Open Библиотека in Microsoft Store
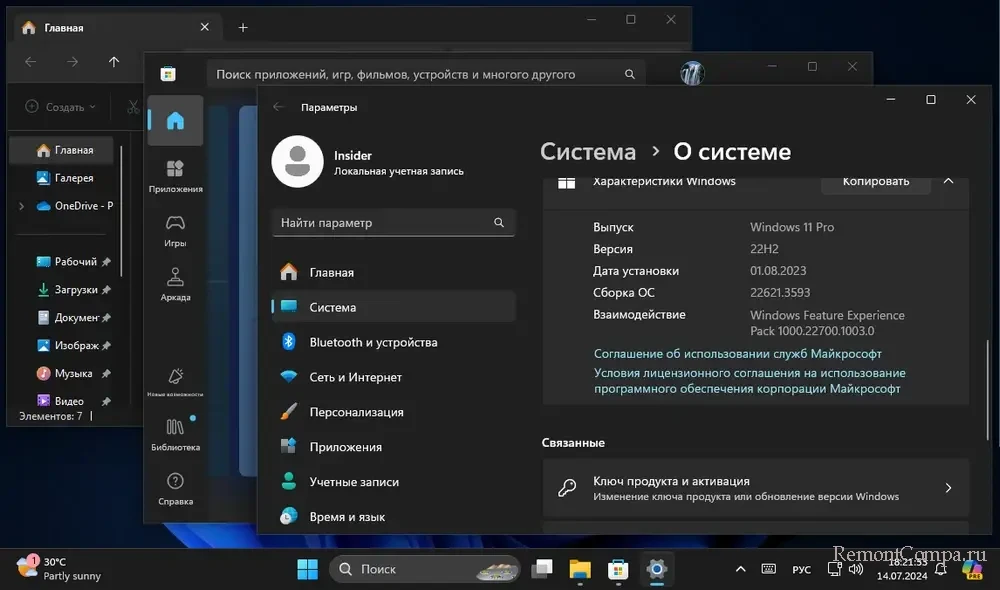The width and height of the screenshot is (1000, 590). coord(175,434)
